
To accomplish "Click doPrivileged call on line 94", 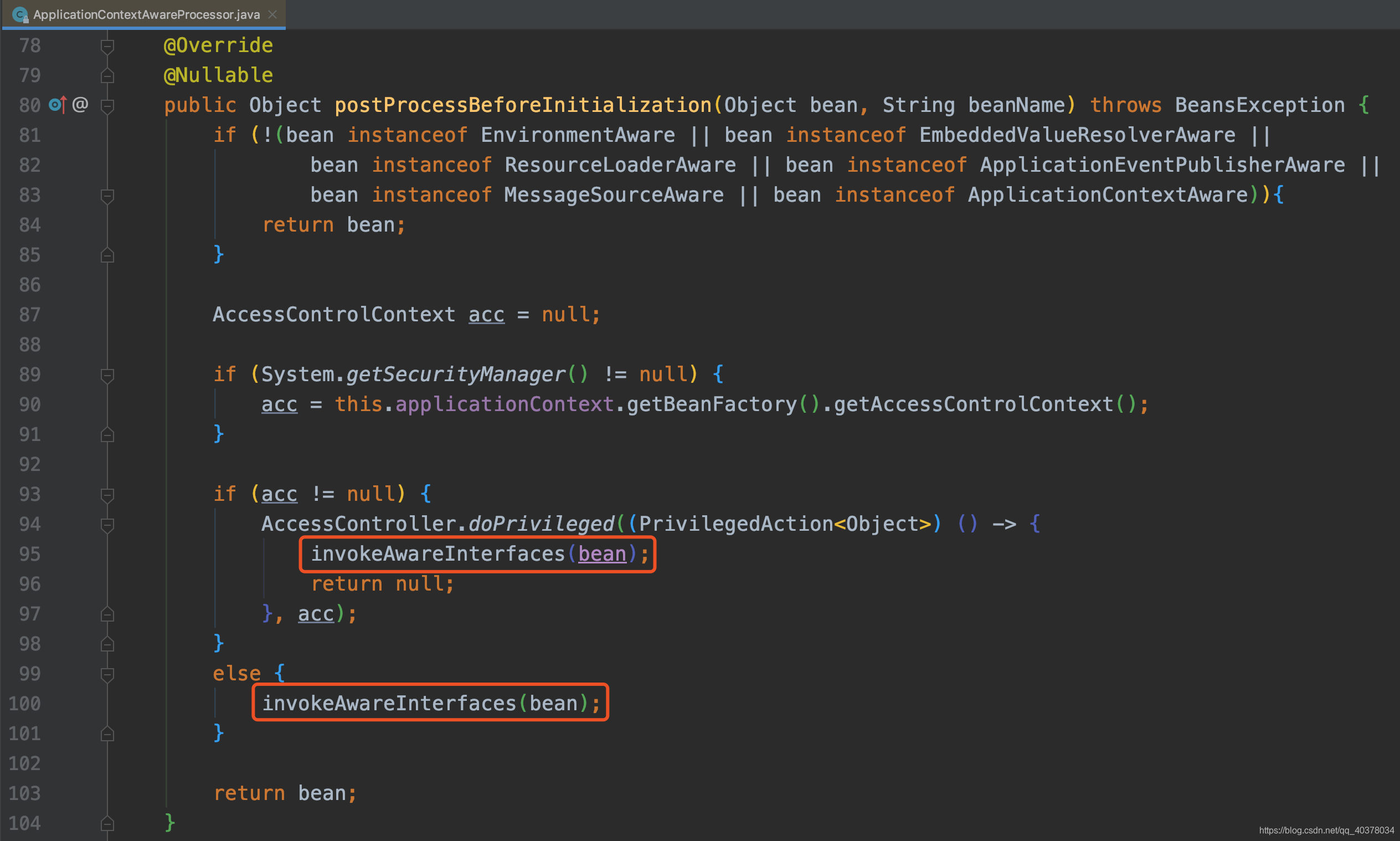I will [542, 524].
